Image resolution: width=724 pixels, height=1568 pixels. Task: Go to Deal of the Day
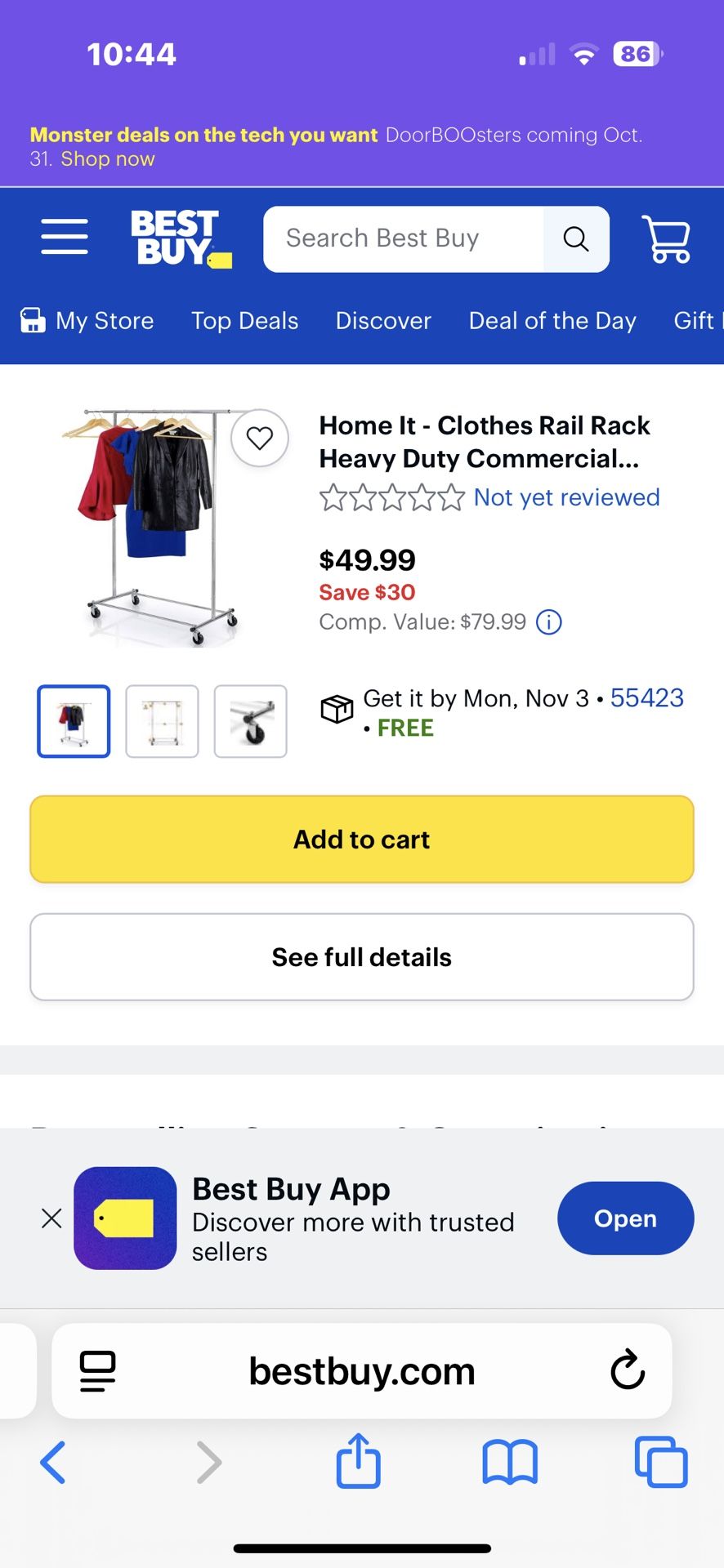click(x=552, y=321)
